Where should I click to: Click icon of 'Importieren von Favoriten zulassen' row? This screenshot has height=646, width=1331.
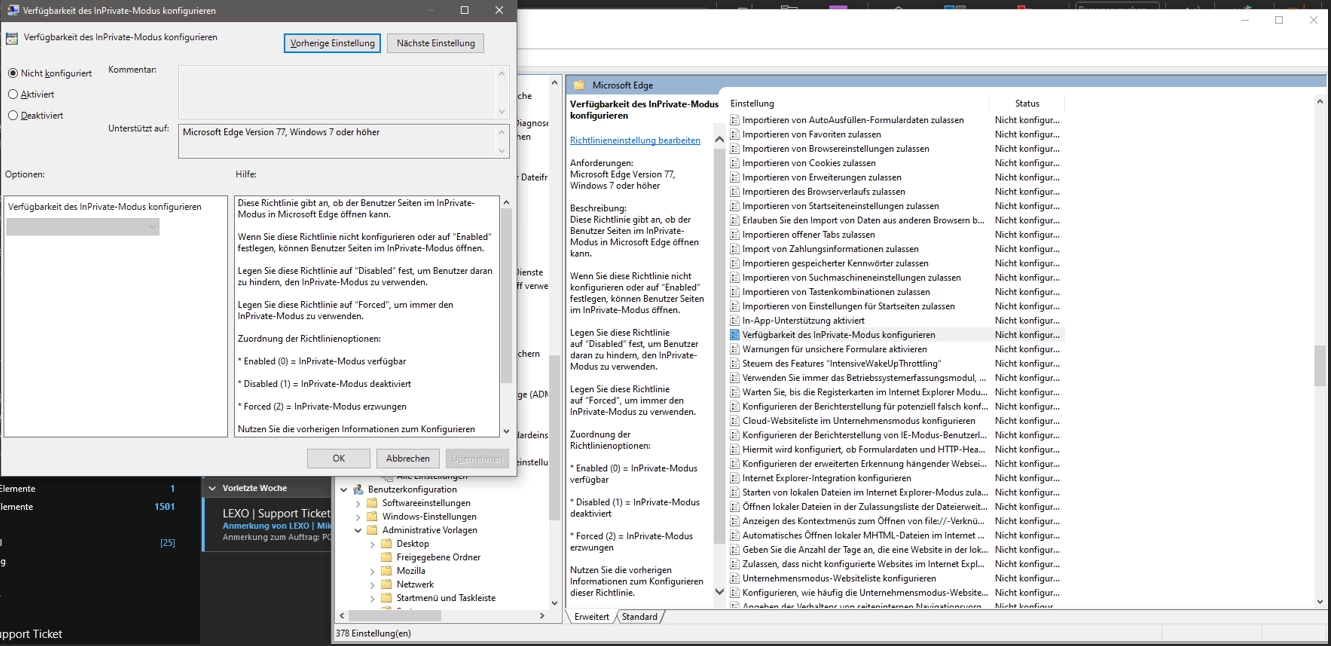click(x=735, y=134)
